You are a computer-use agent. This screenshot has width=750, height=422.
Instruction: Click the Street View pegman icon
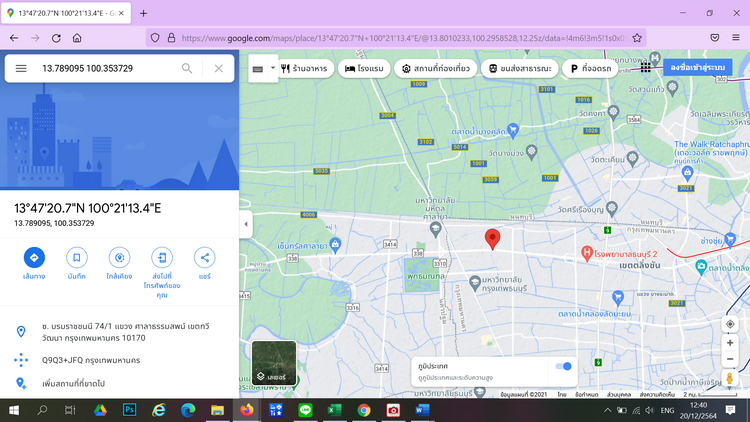click(730, 378)
